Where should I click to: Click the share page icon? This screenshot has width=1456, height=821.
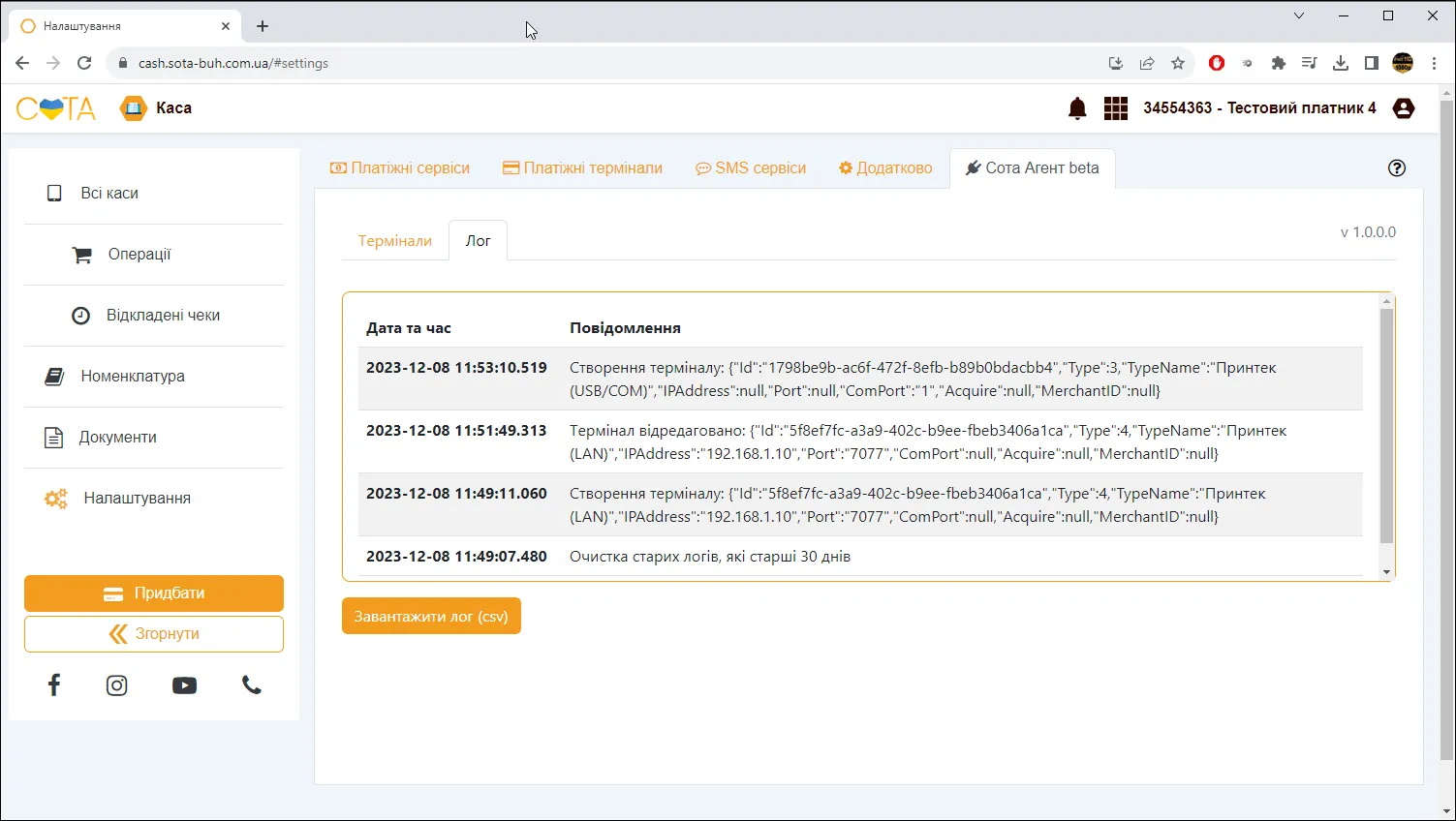click(x=1147, y=63)
